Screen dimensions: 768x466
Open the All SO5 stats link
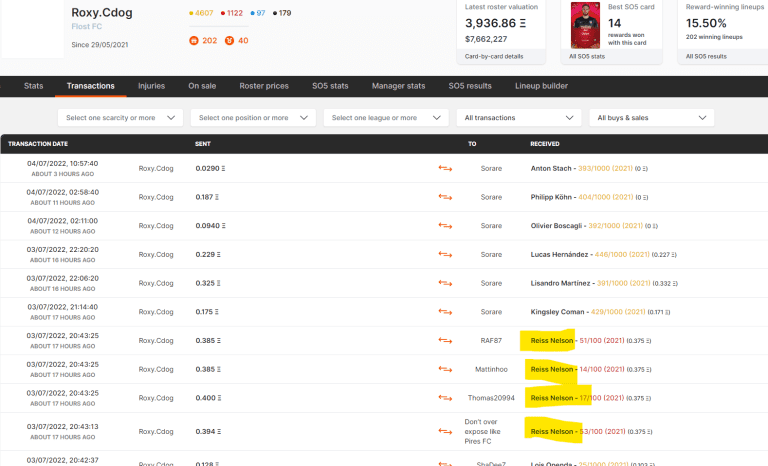(x=587, y=56)
